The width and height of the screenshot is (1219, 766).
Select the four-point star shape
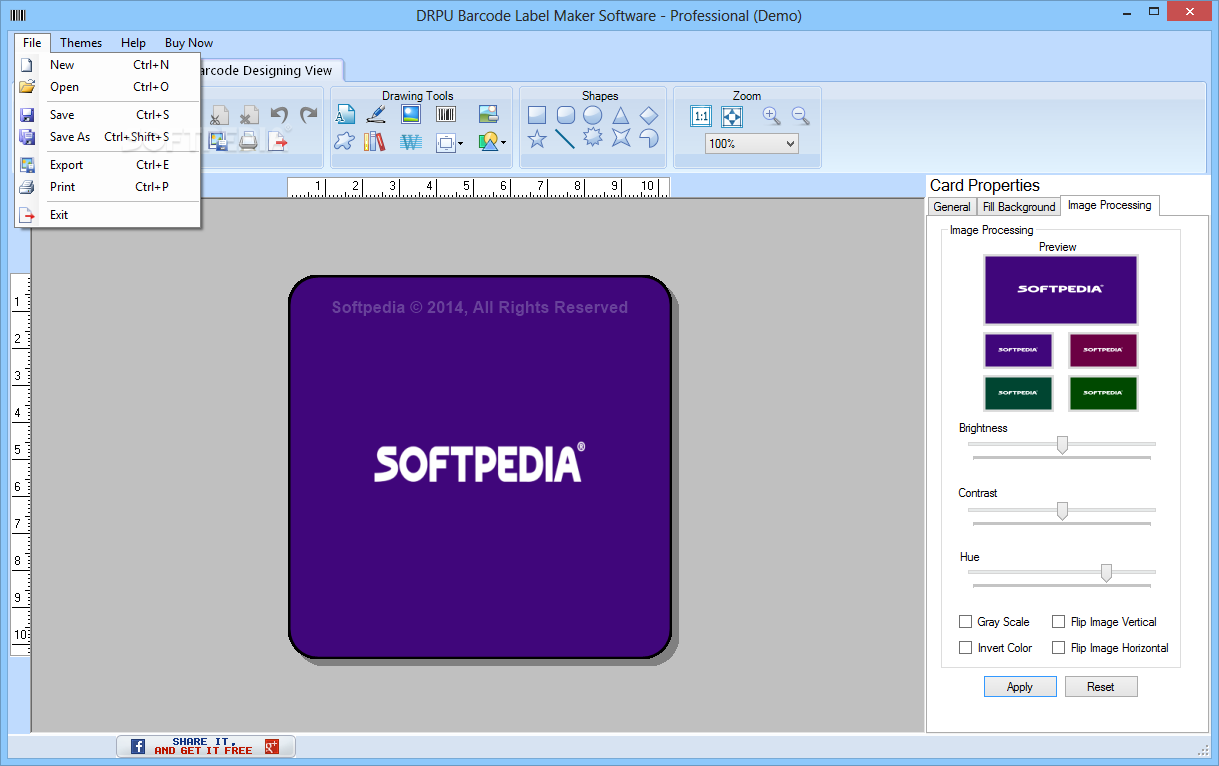click(x=621, y=139)
